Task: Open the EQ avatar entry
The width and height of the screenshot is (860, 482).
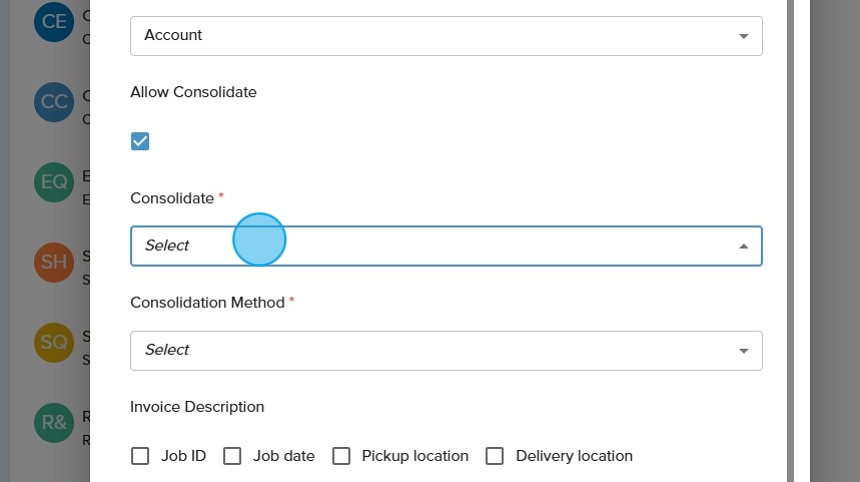Action: click(54, 182)
